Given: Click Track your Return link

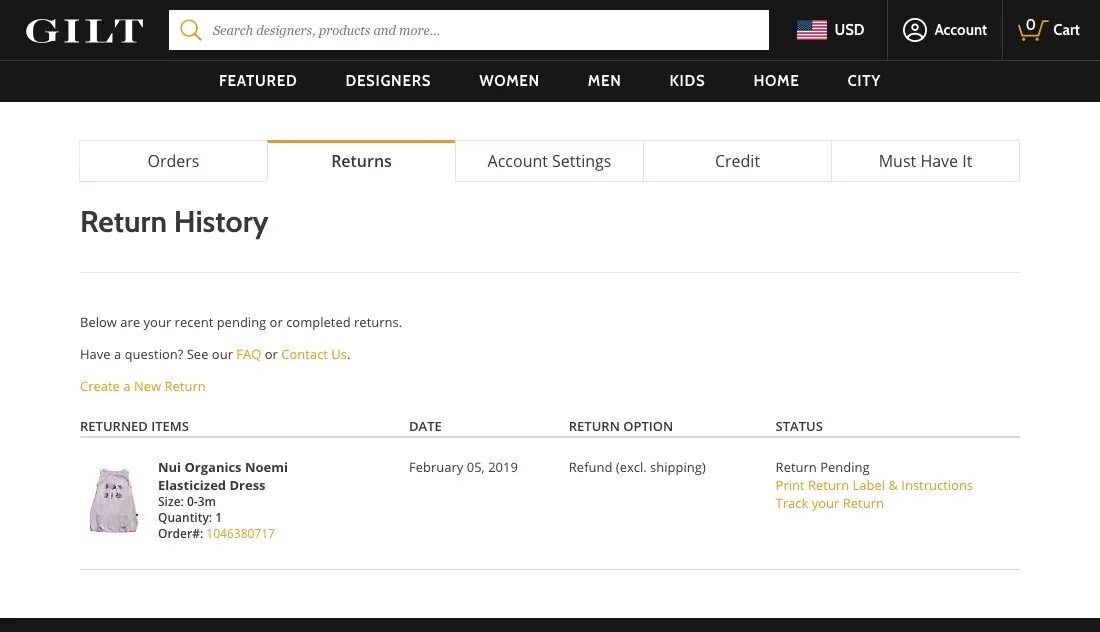Looking at the screenshot, I should point(829,504).
